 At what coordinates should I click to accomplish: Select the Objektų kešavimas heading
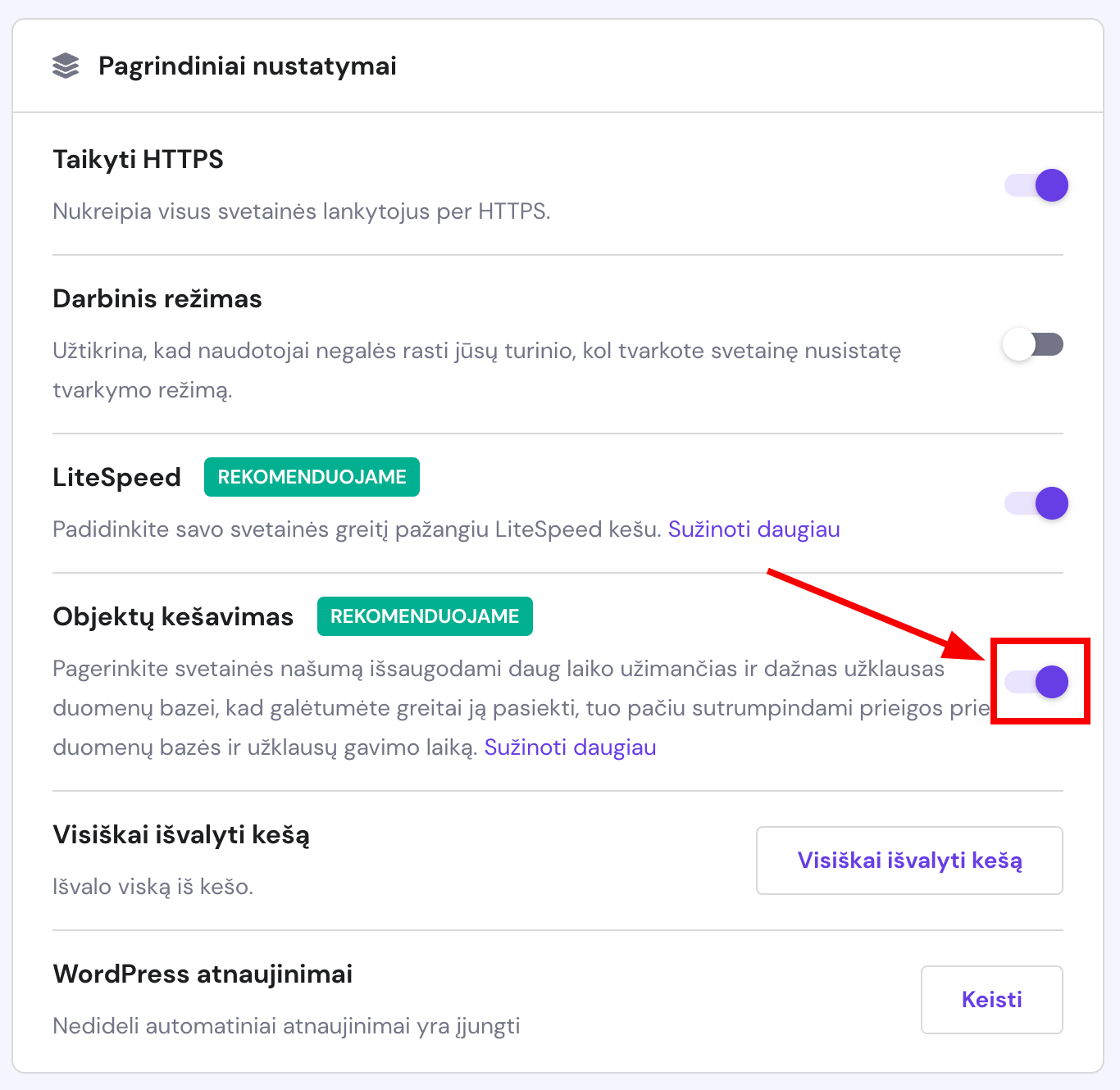point(173,615)
